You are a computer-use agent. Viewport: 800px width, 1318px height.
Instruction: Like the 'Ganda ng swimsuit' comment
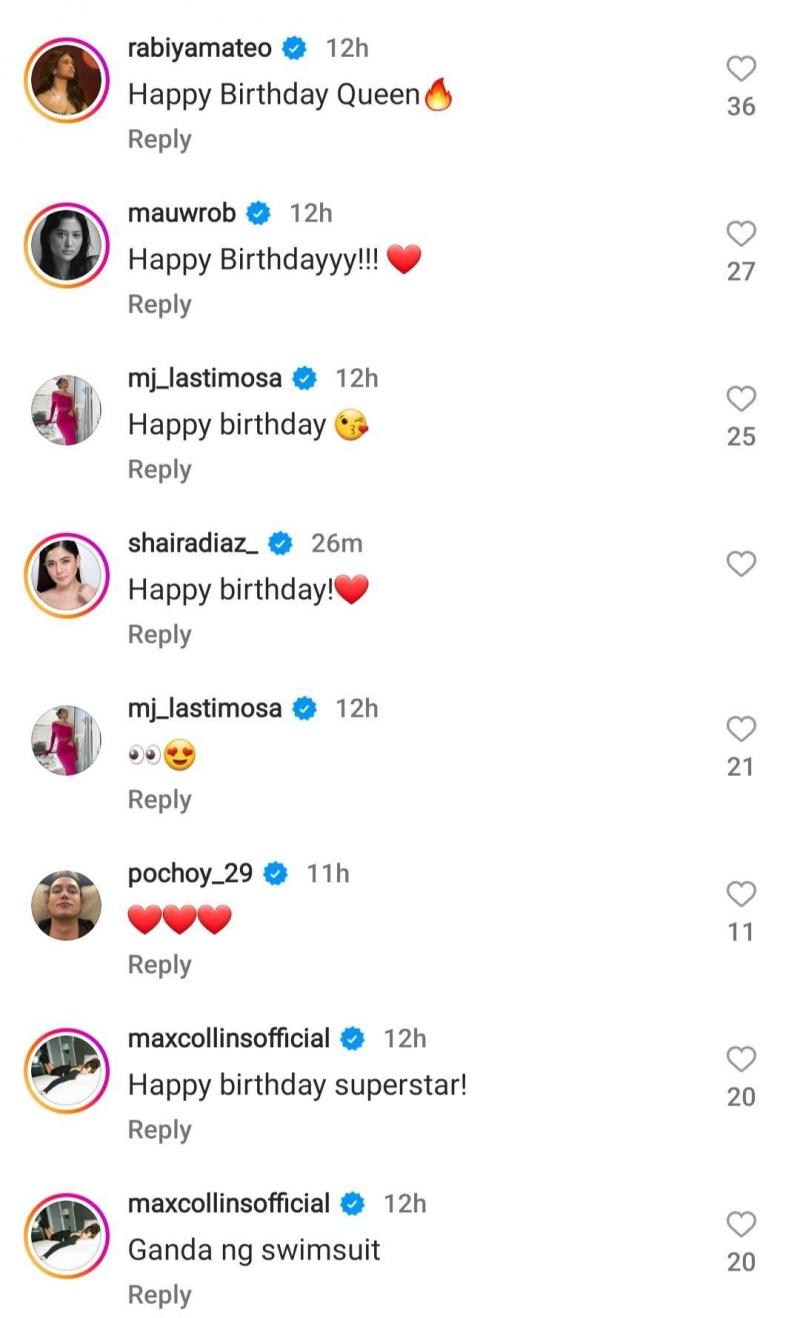740,1224
